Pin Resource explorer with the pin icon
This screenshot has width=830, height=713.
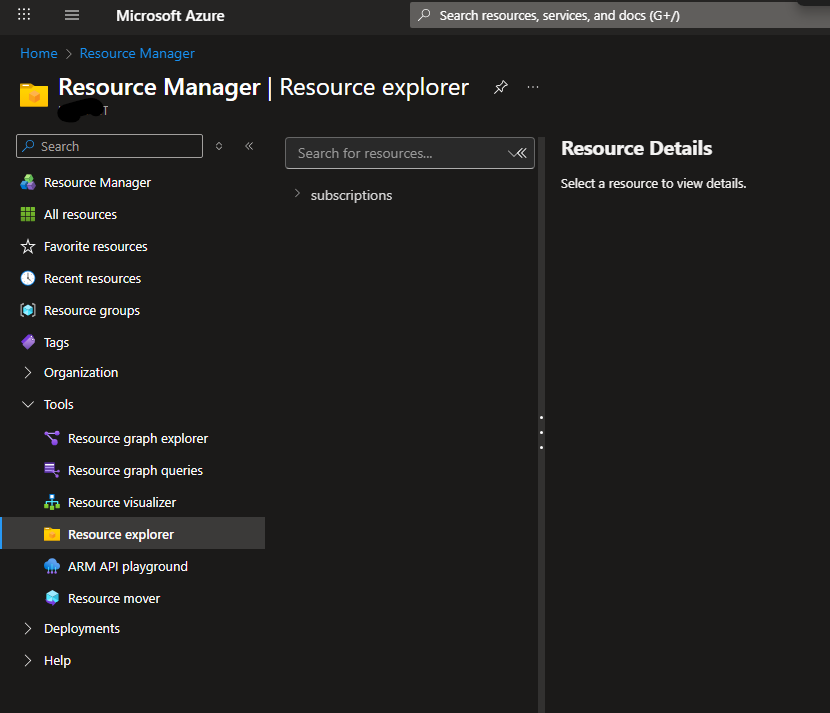pyautogui.click(x=500, y=88)
